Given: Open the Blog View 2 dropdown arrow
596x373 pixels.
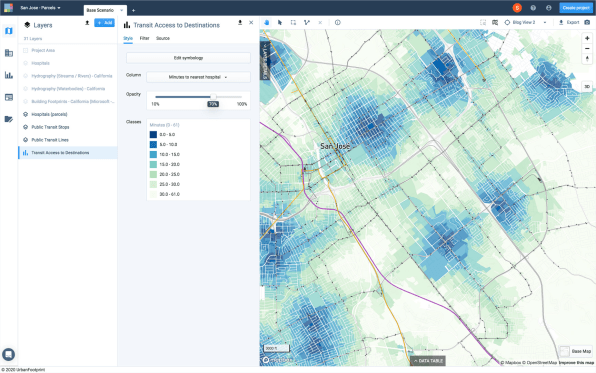Looking at the screenshot, I should click(545, 22).
